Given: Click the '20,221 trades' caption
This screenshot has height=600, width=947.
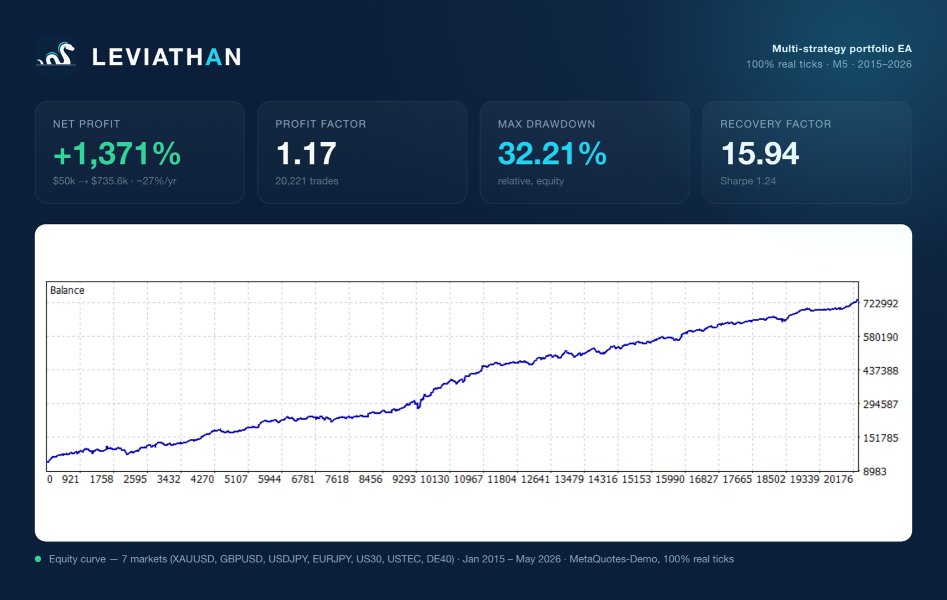Looking at the screenshot, I should coord(307,181).
